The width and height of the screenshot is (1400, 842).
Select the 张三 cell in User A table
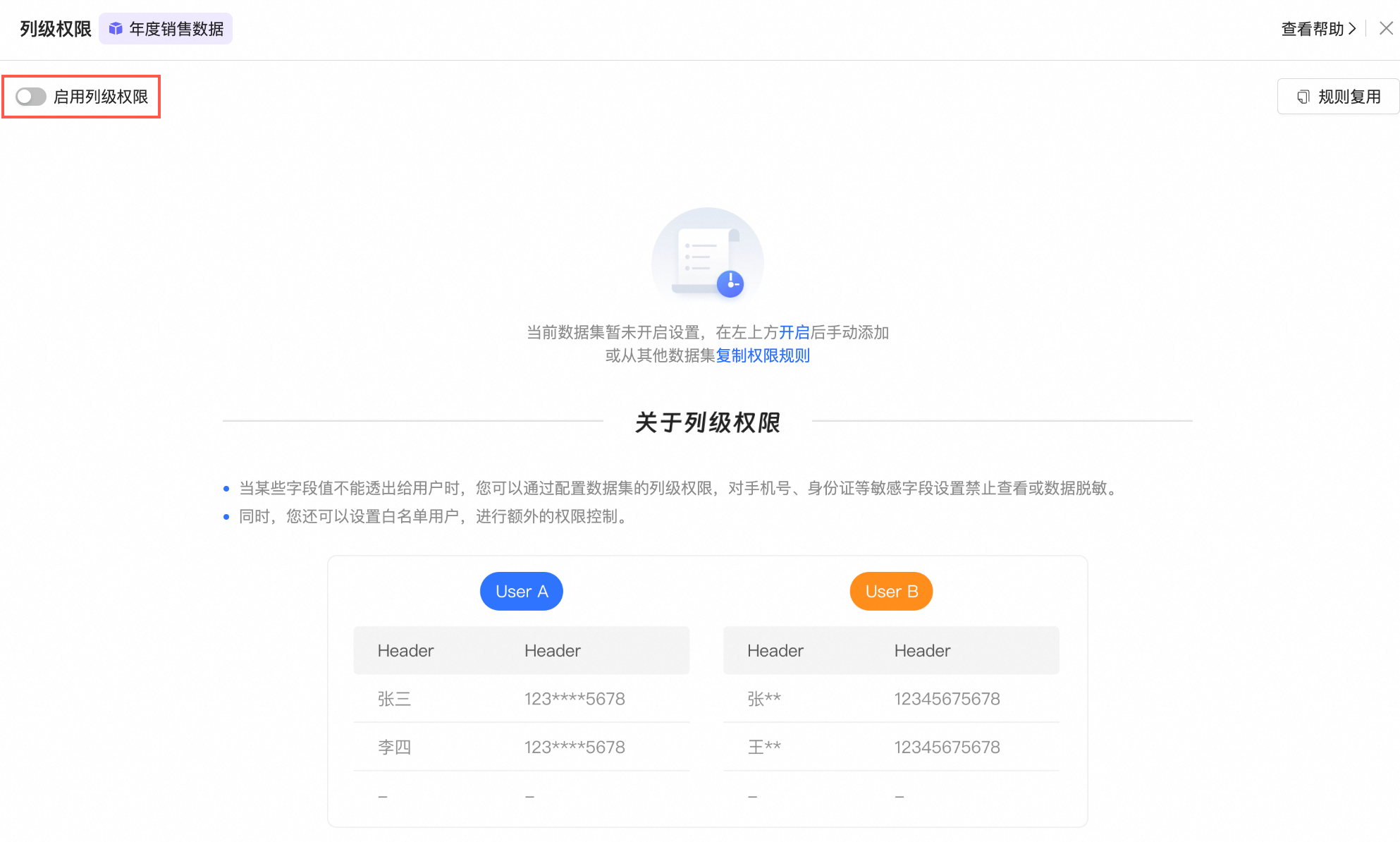coord(394,699)
